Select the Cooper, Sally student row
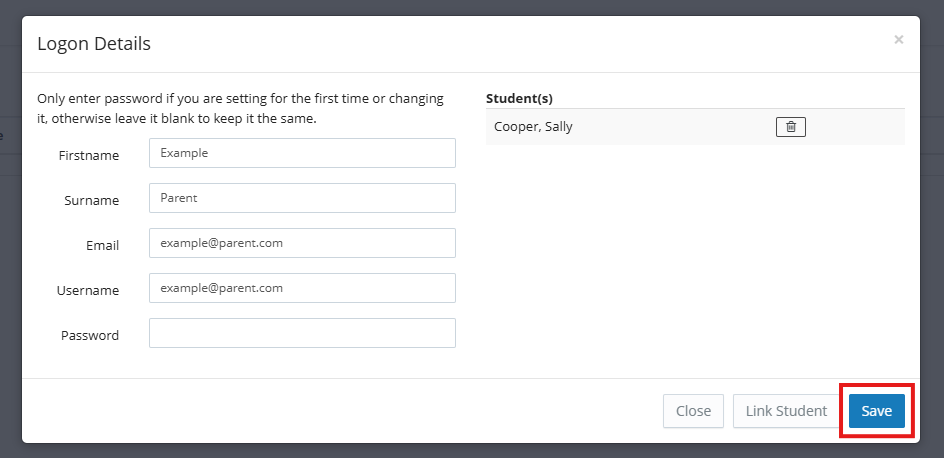944x458 pixels. 600,127
